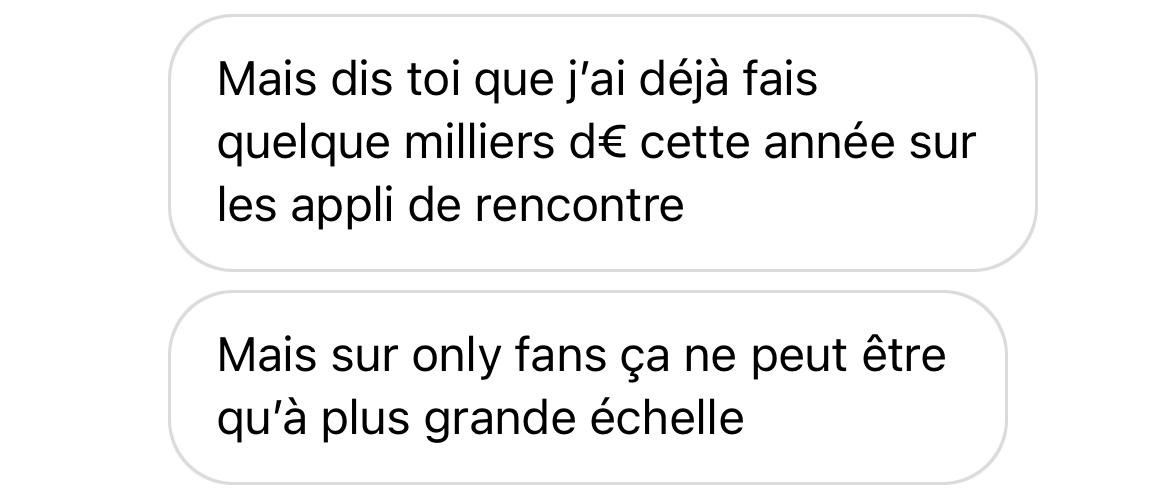Viewport: 1170px width, 493px height.
Task: Tap the word 'cette' in the first message
Action: [x=695, y=143]
